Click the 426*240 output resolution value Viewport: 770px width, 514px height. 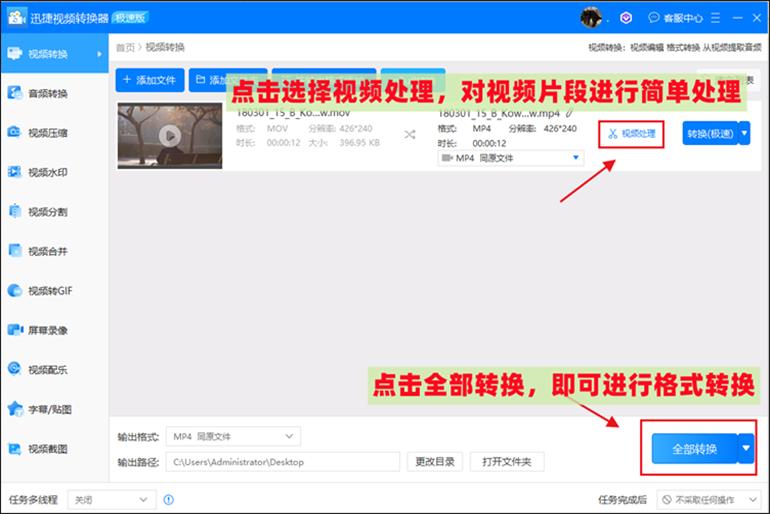click(x=560, y=129)
